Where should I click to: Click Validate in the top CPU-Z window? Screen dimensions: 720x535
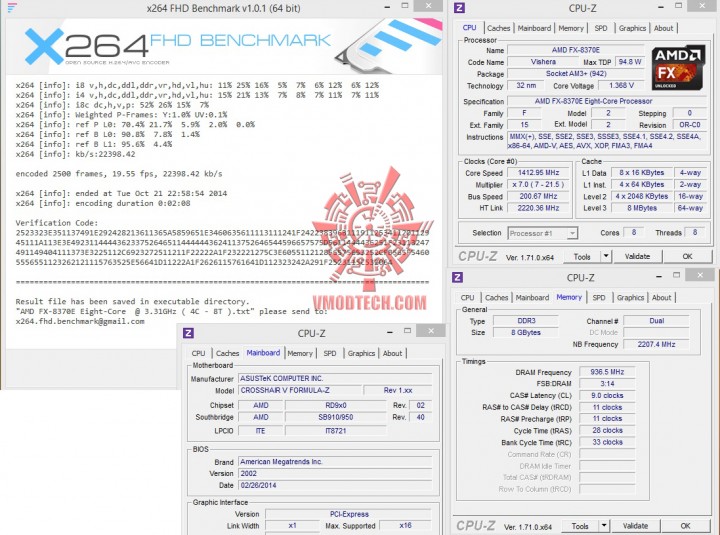coord(637,256)
